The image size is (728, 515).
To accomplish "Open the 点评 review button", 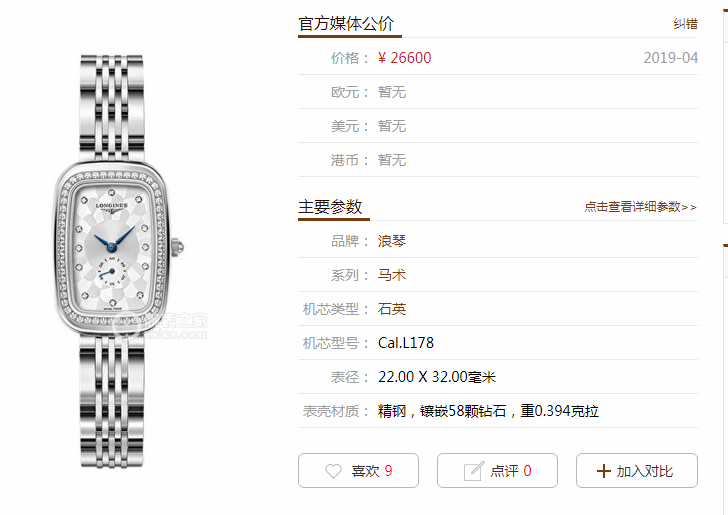I will coord(497,470).
